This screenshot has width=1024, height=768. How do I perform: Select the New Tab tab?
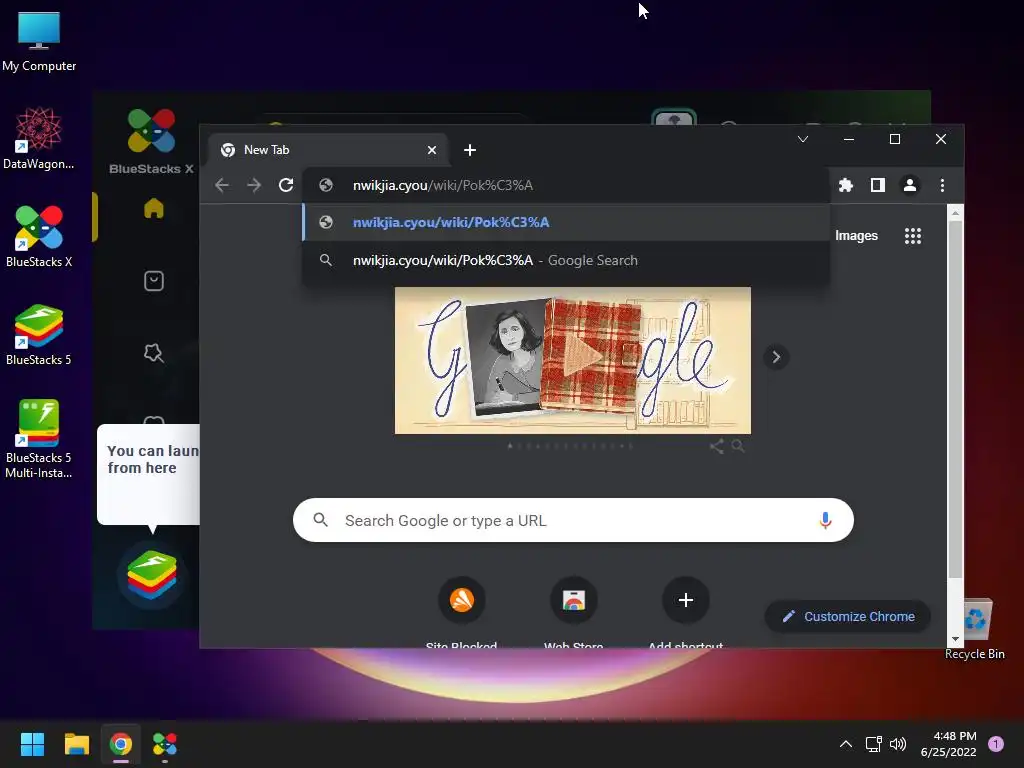tap(327, 150)
